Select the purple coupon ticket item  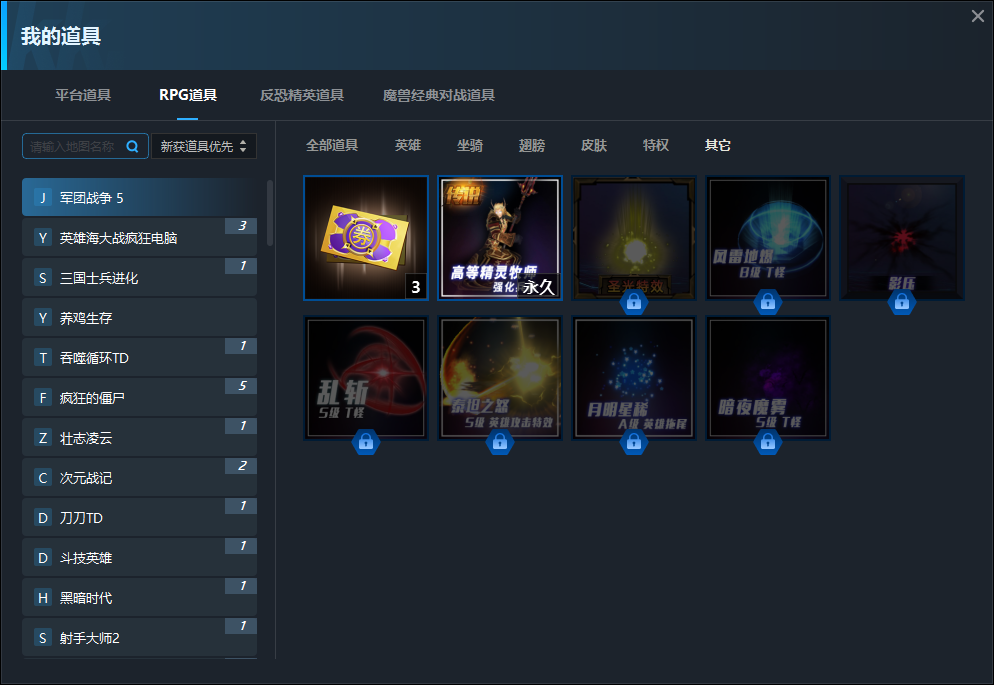tap(366, 238)
